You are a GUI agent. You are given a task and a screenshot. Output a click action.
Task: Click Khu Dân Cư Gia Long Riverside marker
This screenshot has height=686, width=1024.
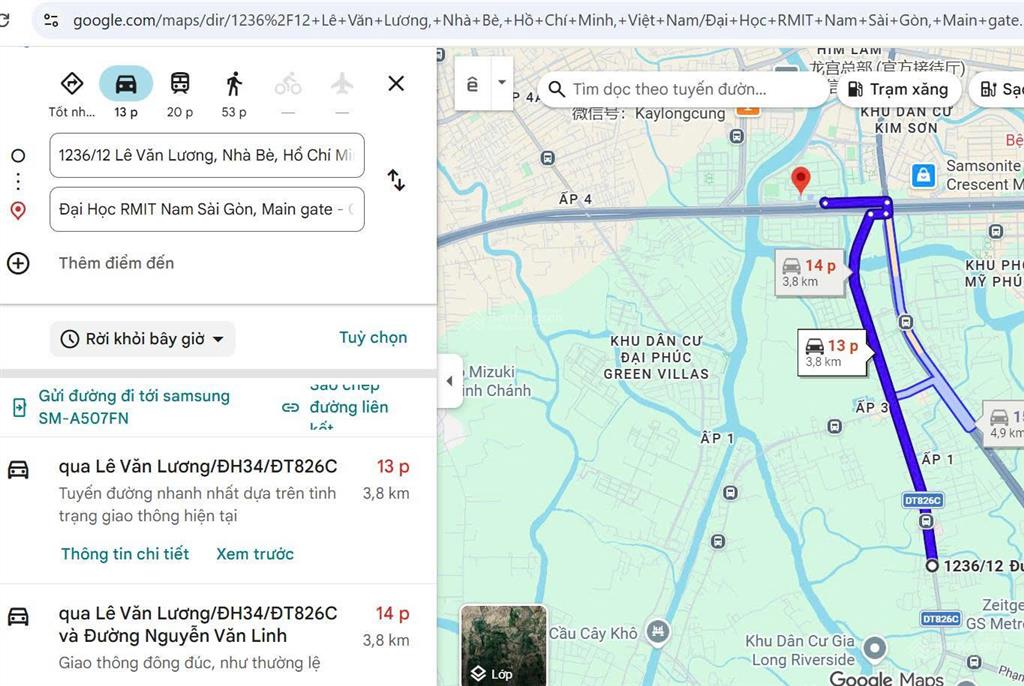(x=874, y=649)
